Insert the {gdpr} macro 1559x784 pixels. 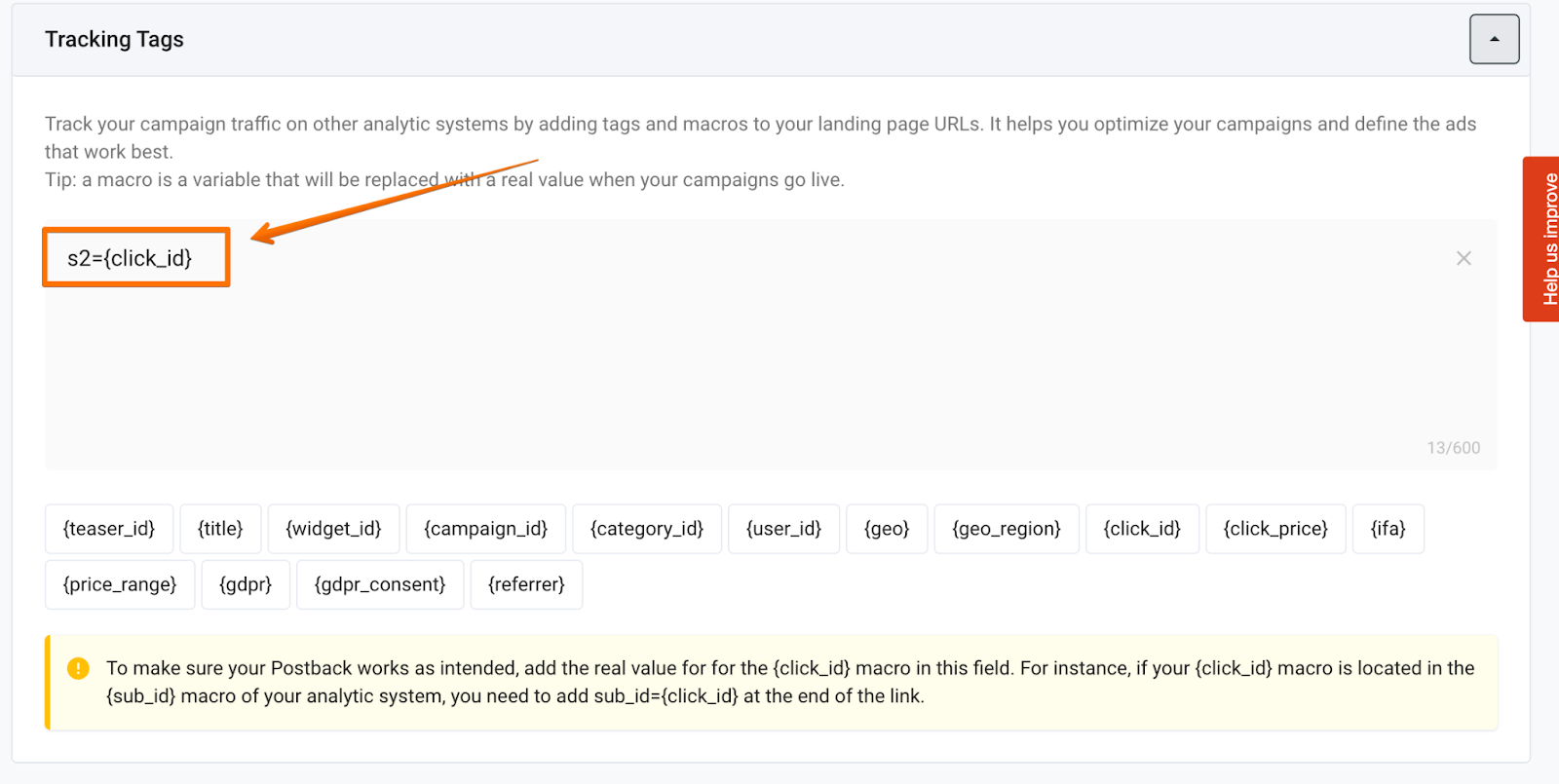tap(246, 584)
